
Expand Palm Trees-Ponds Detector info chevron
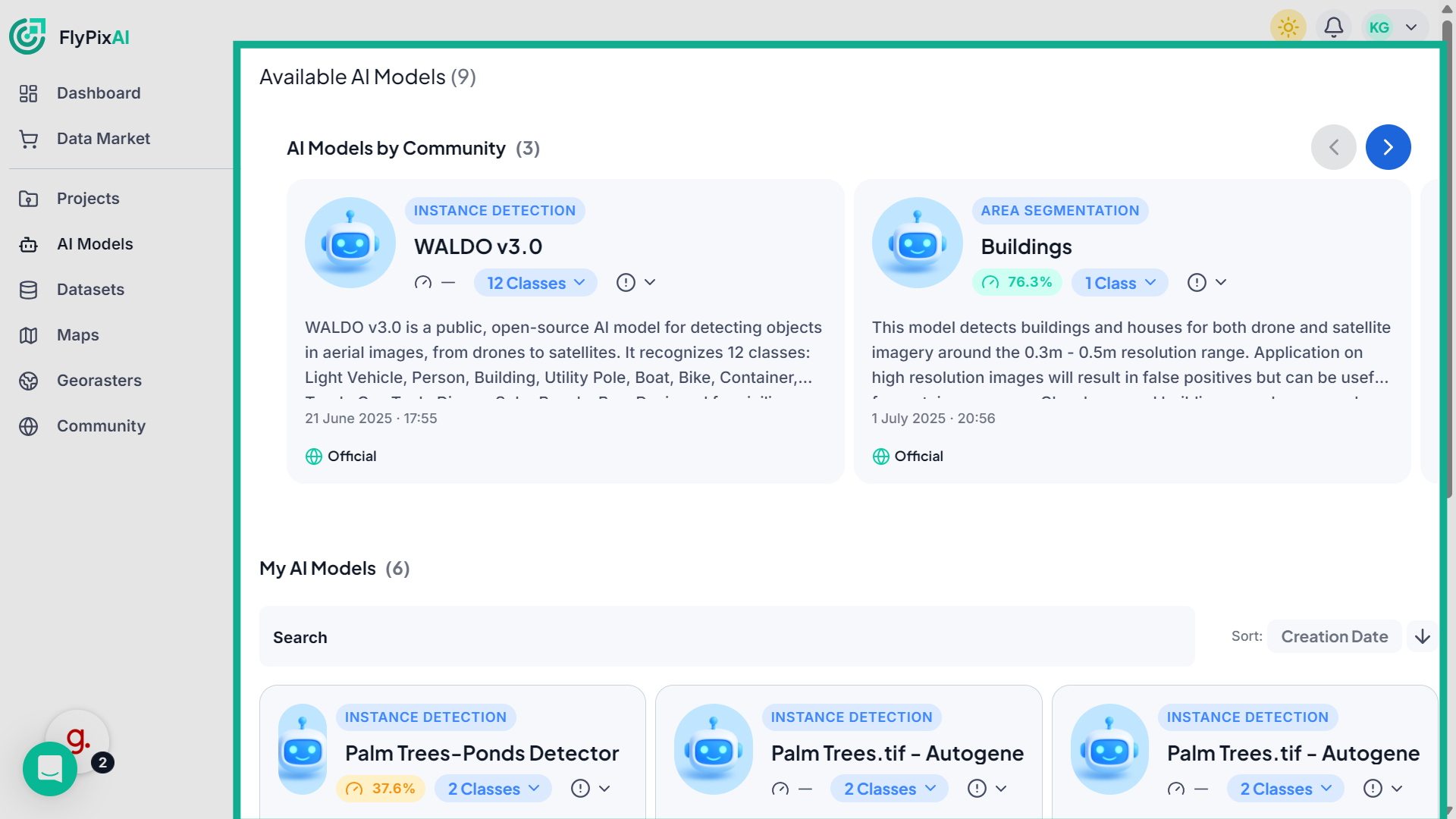tap(604, 789)
